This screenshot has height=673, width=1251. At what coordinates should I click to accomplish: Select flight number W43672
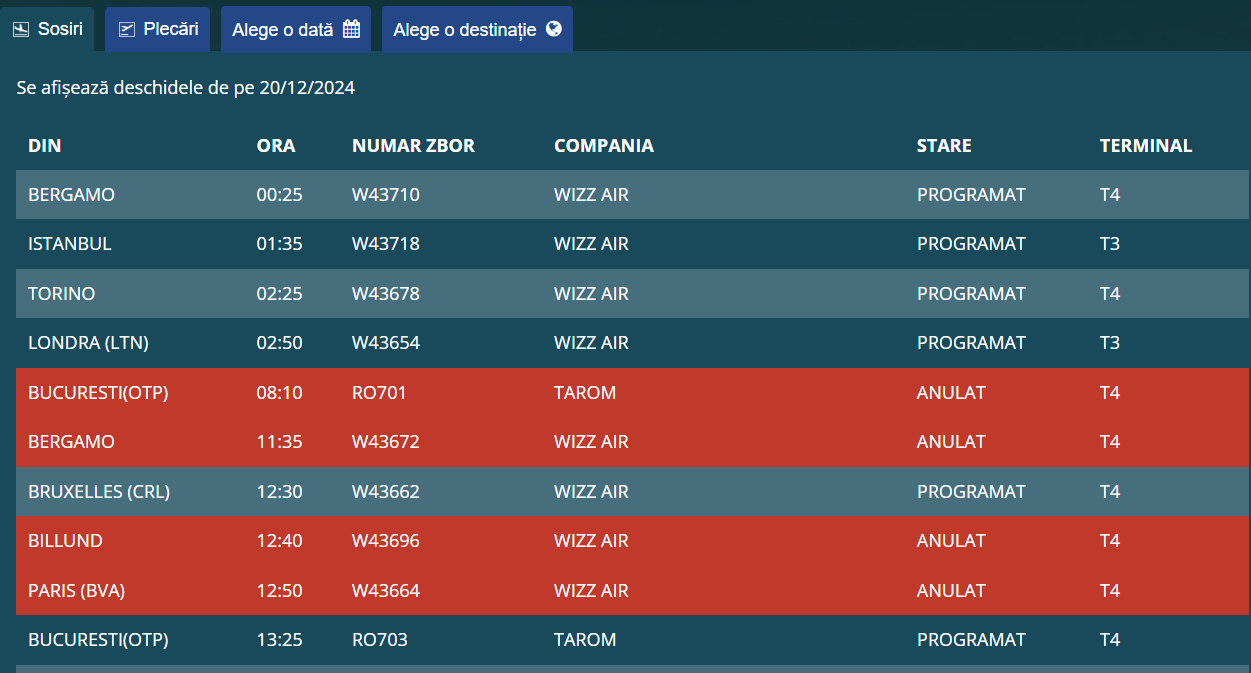click(x=386, y=442)
